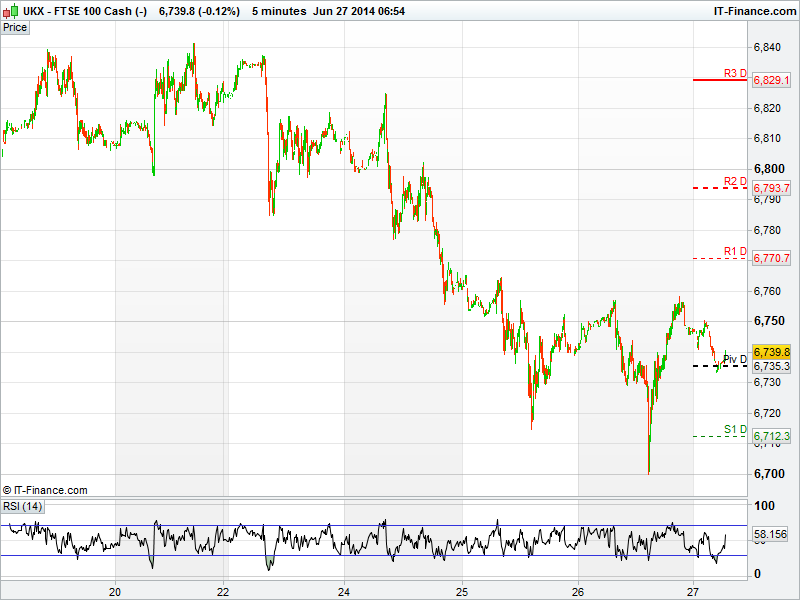
Task: Click the RSI value tag 58.156
Action: click(x=771, y=535)
